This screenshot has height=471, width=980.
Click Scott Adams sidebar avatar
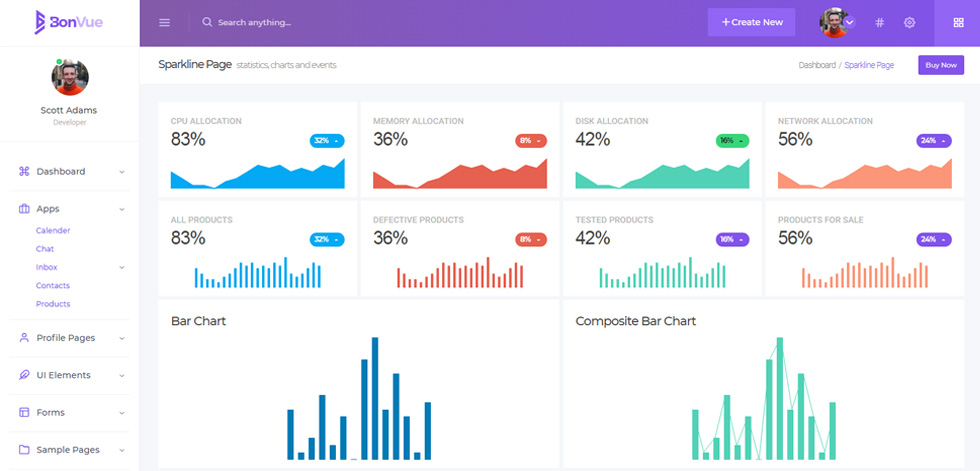(70, 77)
